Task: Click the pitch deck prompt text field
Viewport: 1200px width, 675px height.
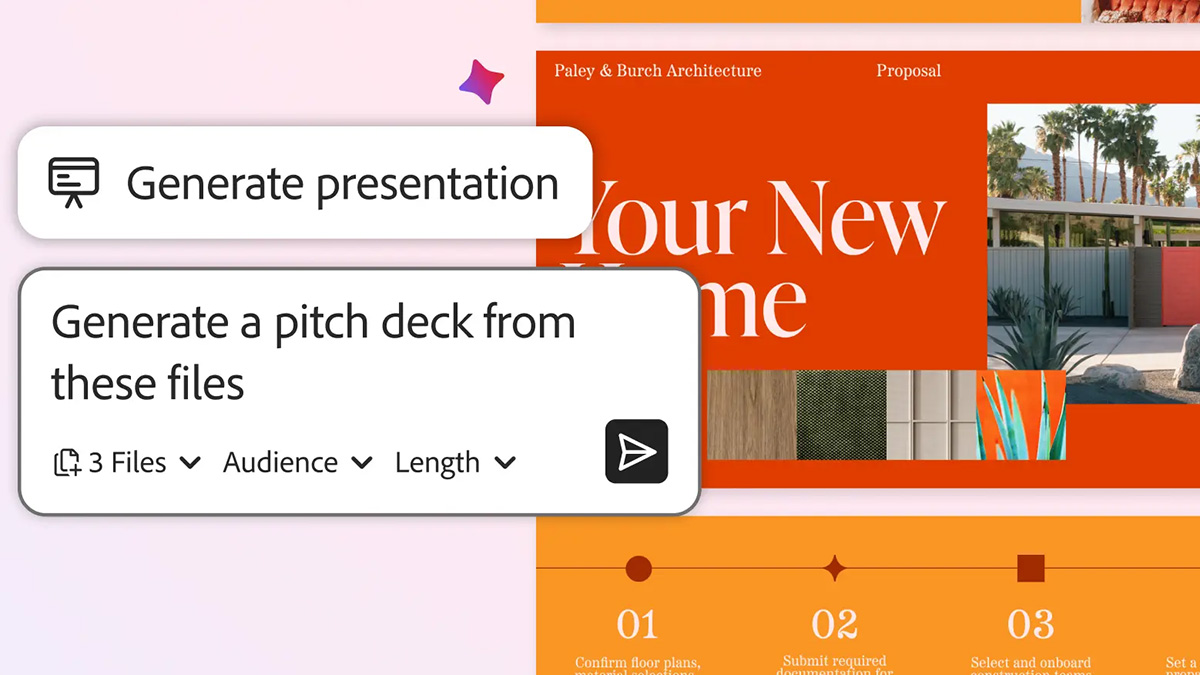Action: pos(312,352)
